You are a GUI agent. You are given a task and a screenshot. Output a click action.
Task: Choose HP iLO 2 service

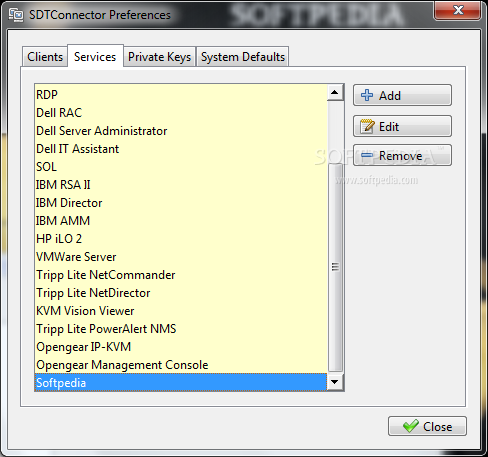tap(181, 239)
